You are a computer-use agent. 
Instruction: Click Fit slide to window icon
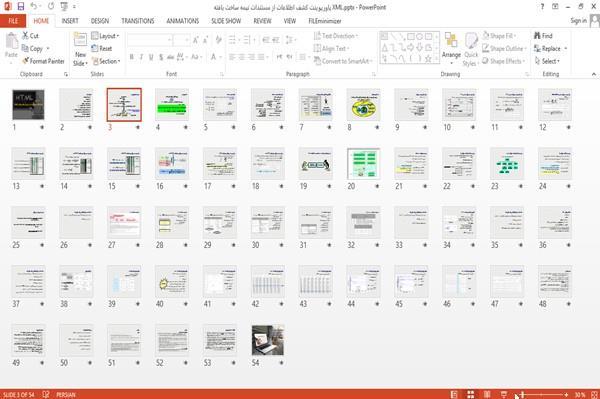click(594, 394)
